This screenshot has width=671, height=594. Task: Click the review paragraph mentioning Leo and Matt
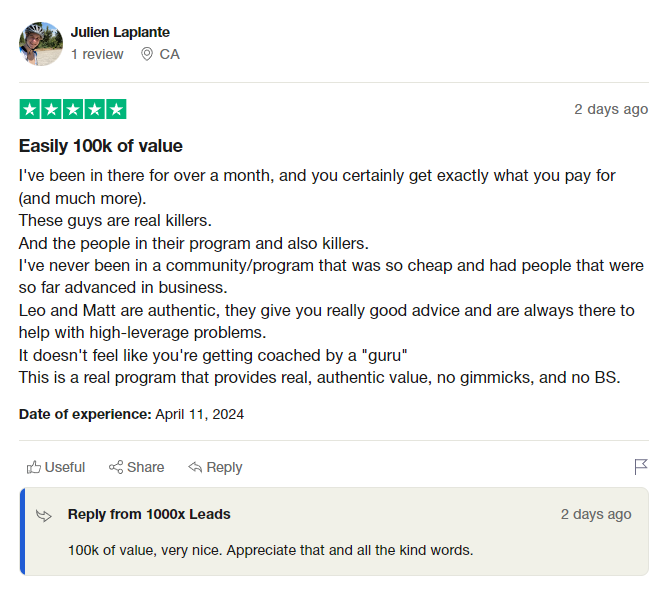pos(326,321)
